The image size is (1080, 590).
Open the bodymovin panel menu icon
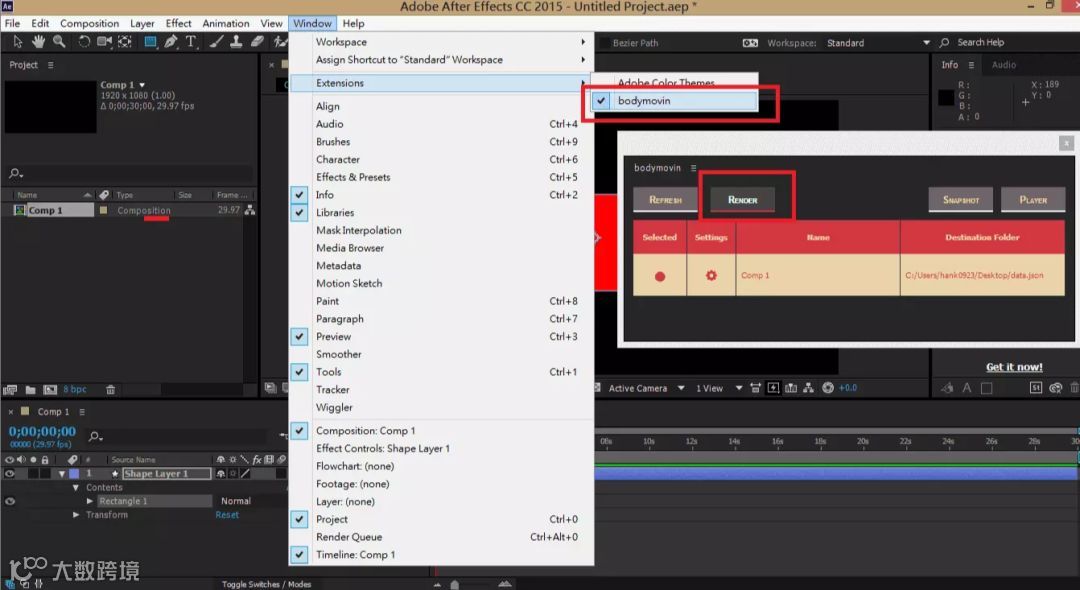[693, 168]
